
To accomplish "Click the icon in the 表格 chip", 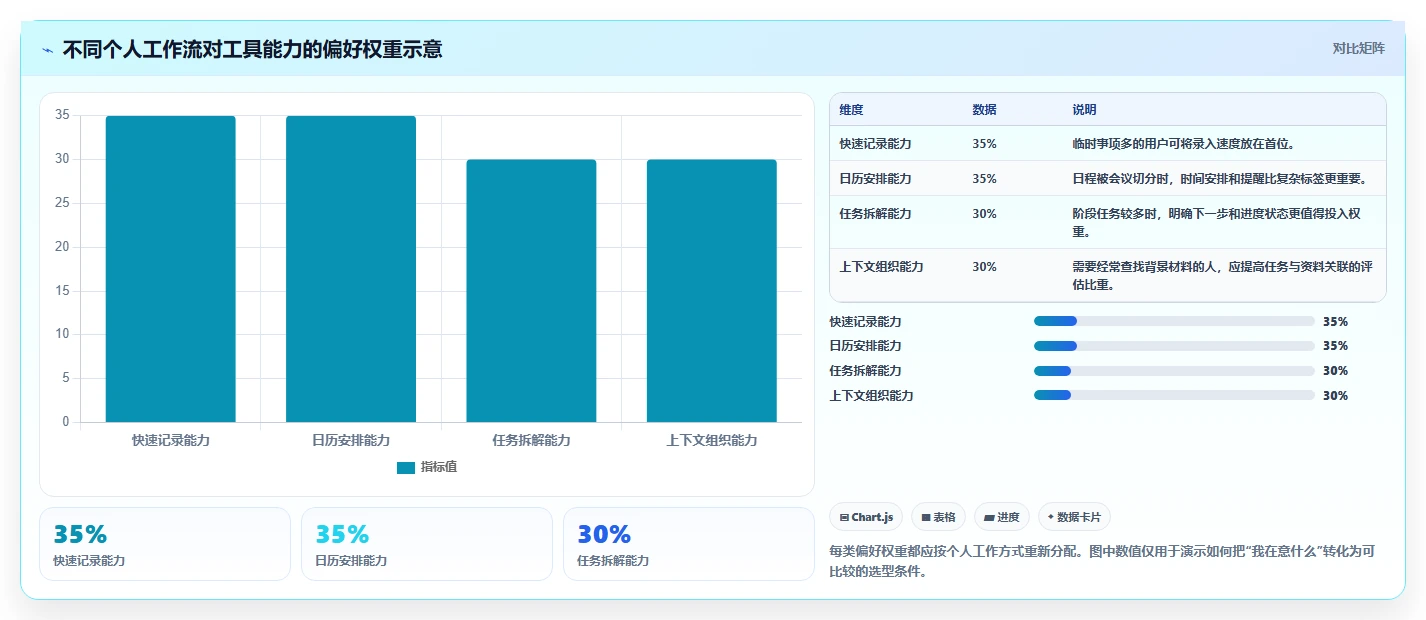I will (x=926, y=518).
